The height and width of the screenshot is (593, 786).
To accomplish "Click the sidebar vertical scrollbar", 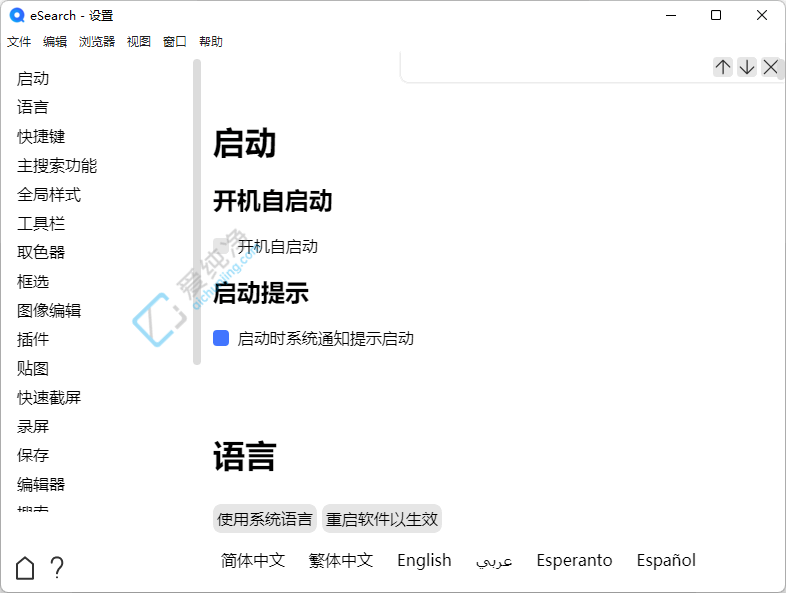I will click(x=197, y=212).
